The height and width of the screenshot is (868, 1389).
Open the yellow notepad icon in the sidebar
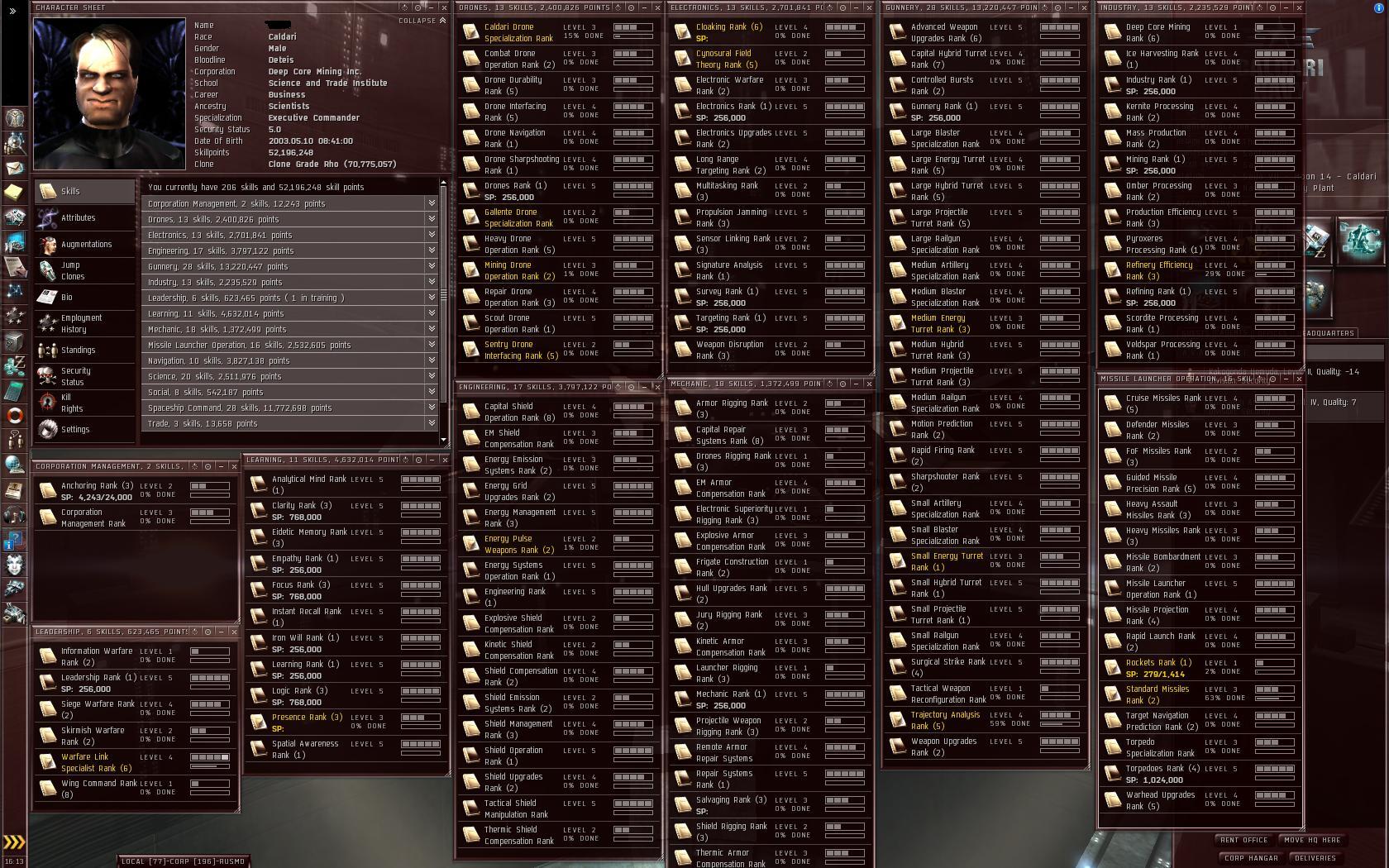14,193
